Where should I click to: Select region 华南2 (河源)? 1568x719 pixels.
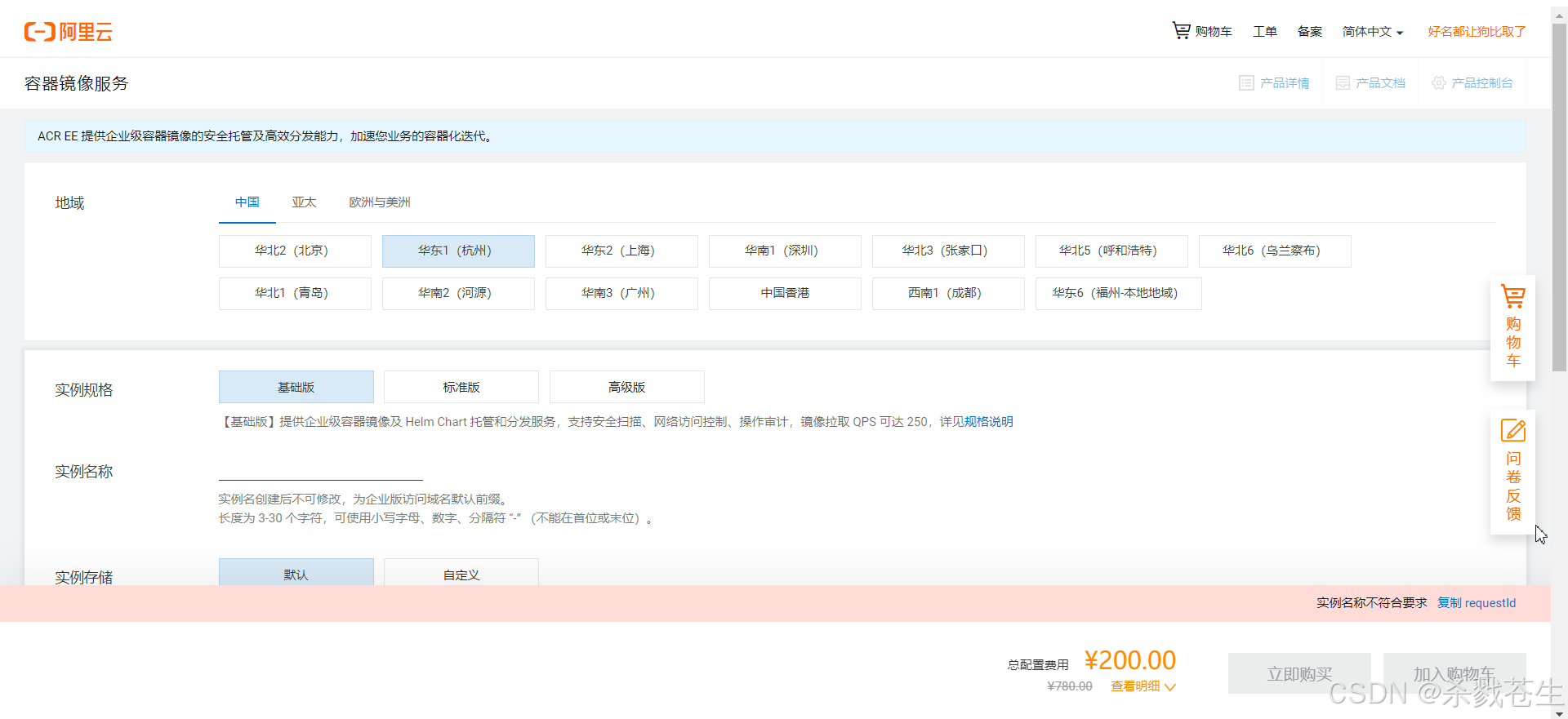[x=458, y=294]
